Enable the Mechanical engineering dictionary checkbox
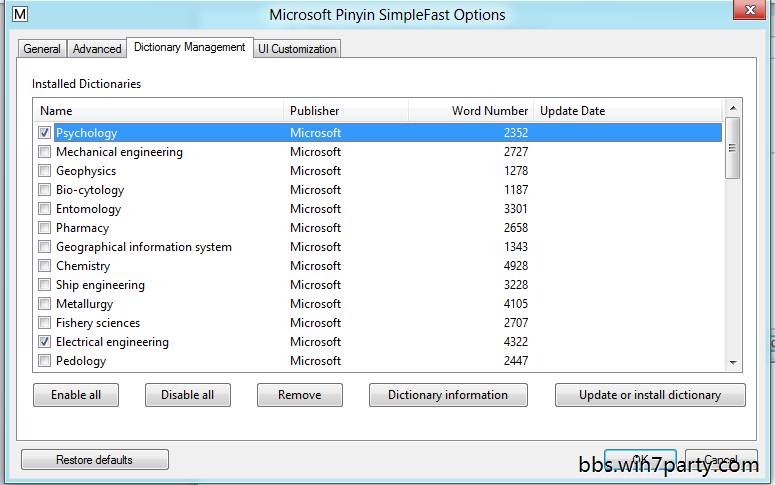 pos(44,151)
